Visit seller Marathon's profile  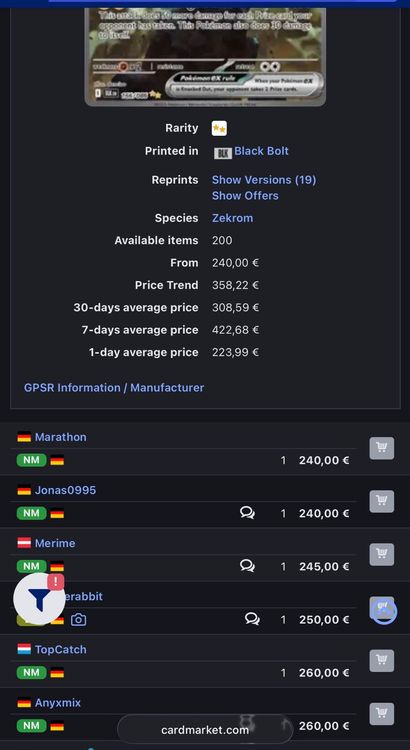61,437
